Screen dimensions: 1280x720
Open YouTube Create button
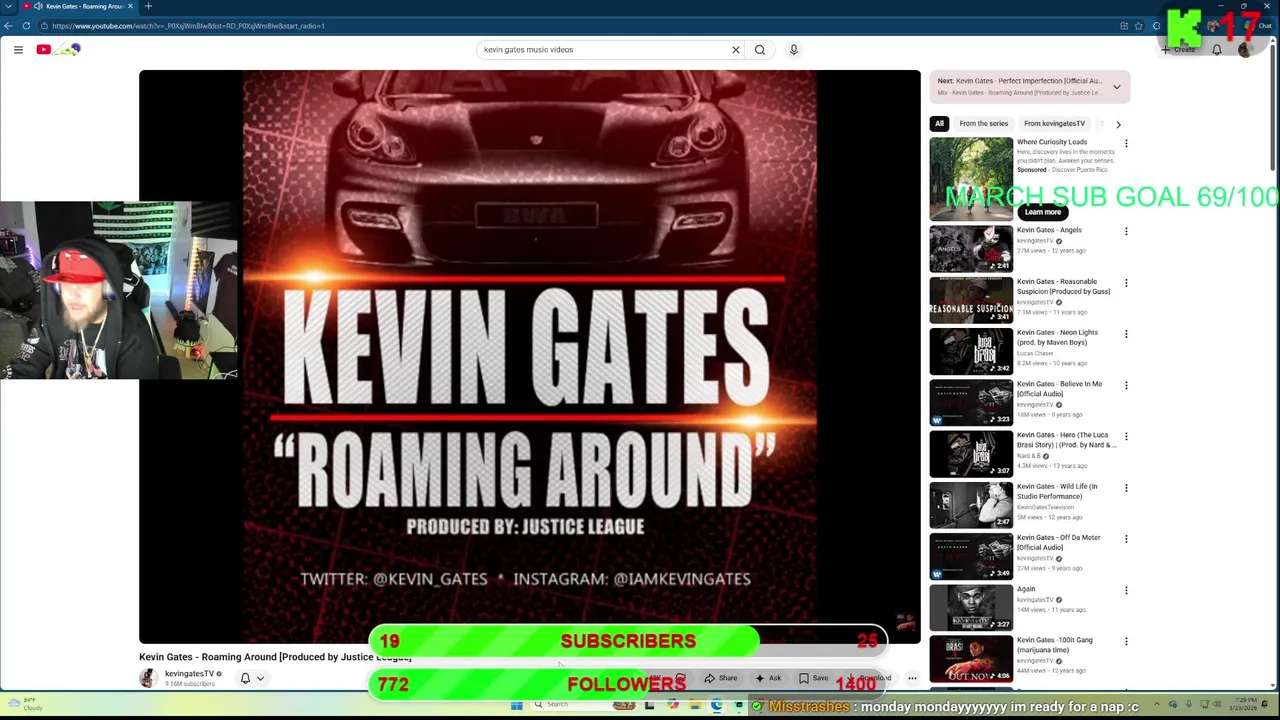point(1180,49)
